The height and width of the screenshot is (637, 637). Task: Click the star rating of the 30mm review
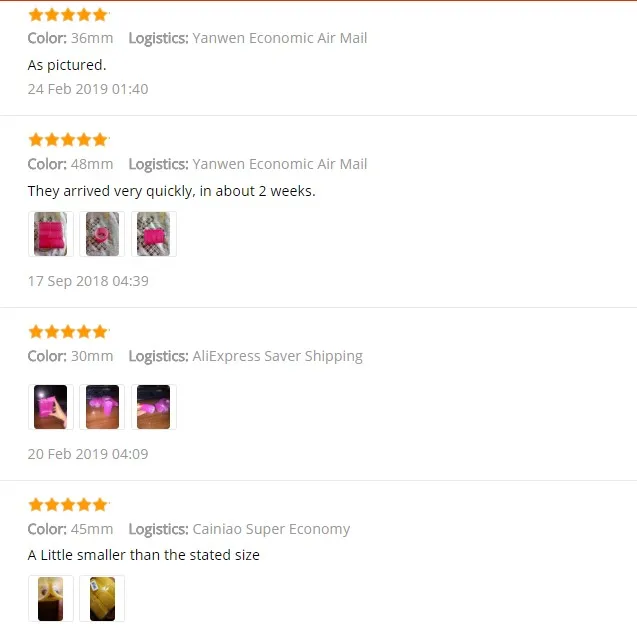tap(68, 332)
